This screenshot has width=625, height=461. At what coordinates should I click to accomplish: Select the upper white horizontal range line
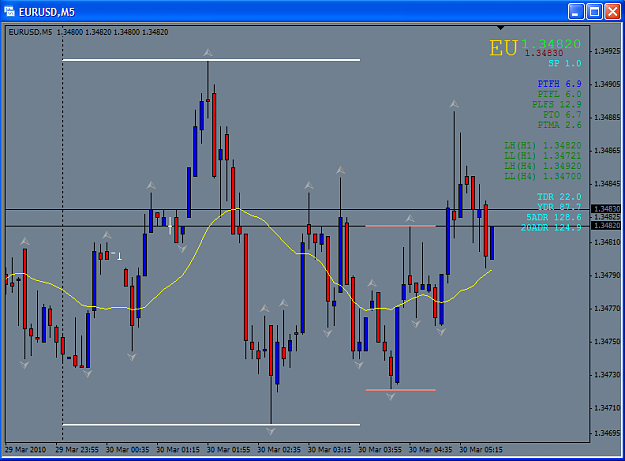(x=211, y=60)
